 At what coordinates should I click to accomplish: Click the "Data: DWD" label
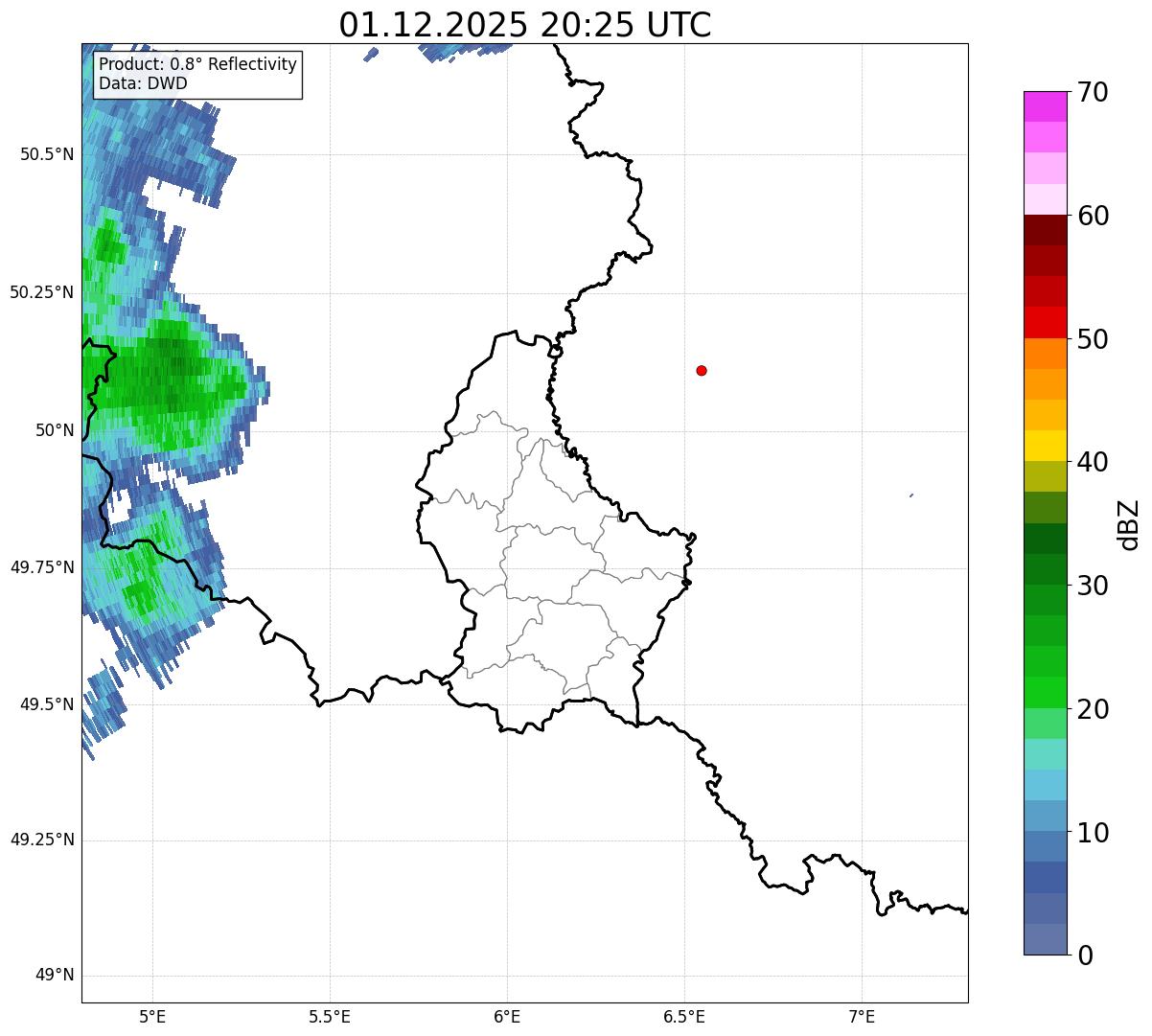click(x=143, y=83)
